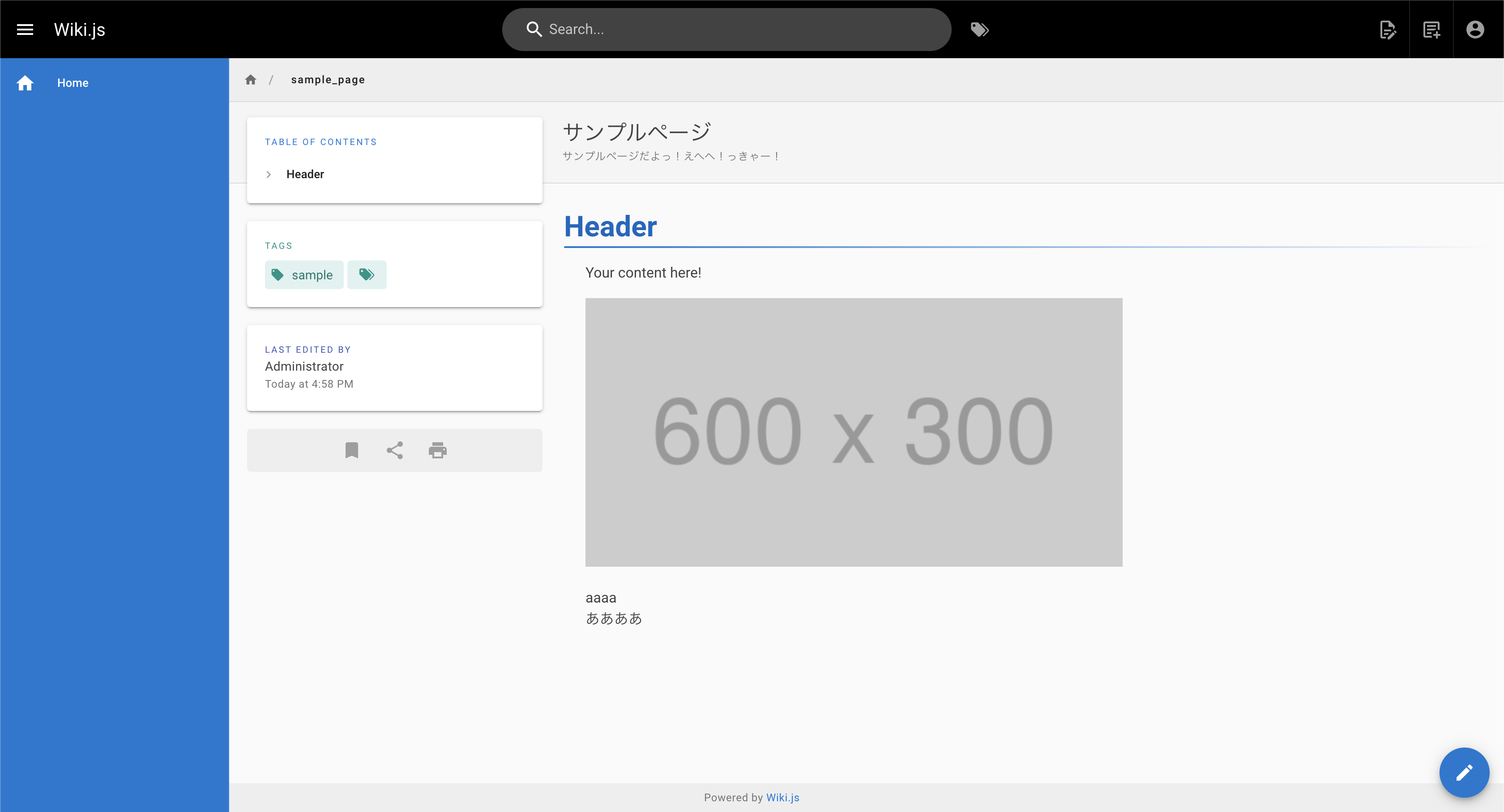This screenshot has width=1504, height=812.
Task: Click the floating edit pencil button
Action: point(1464,772)
